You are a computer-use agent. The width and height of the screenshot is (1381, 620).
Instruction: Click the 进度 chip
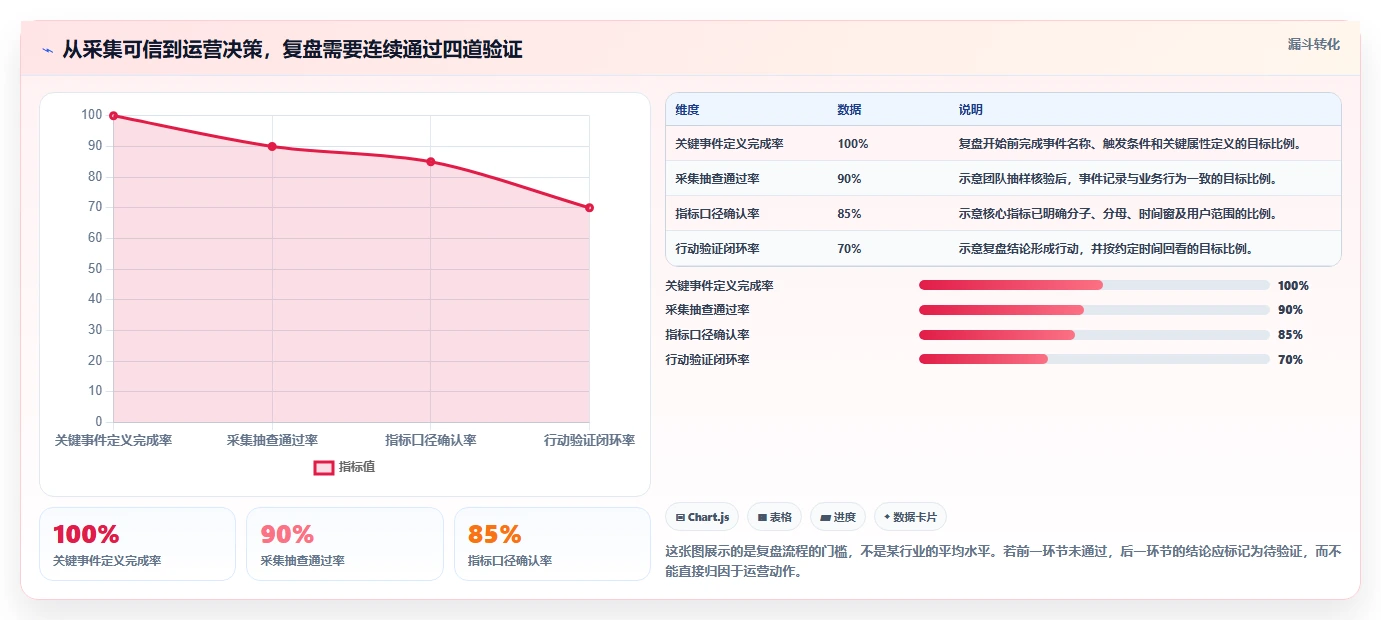pyautogui.click(x=838, y=517)
